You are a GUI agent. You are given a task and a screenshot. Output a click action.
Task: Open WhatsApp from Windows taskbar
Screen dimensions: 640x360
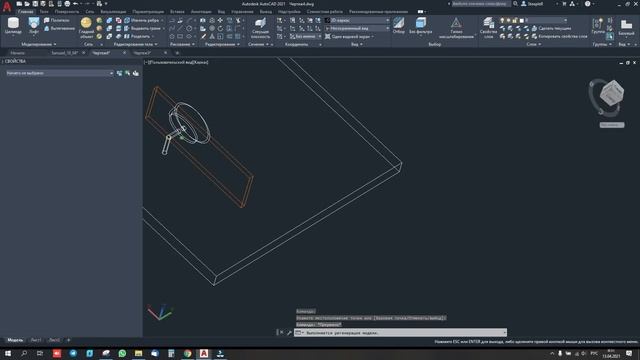click(122, 353)
